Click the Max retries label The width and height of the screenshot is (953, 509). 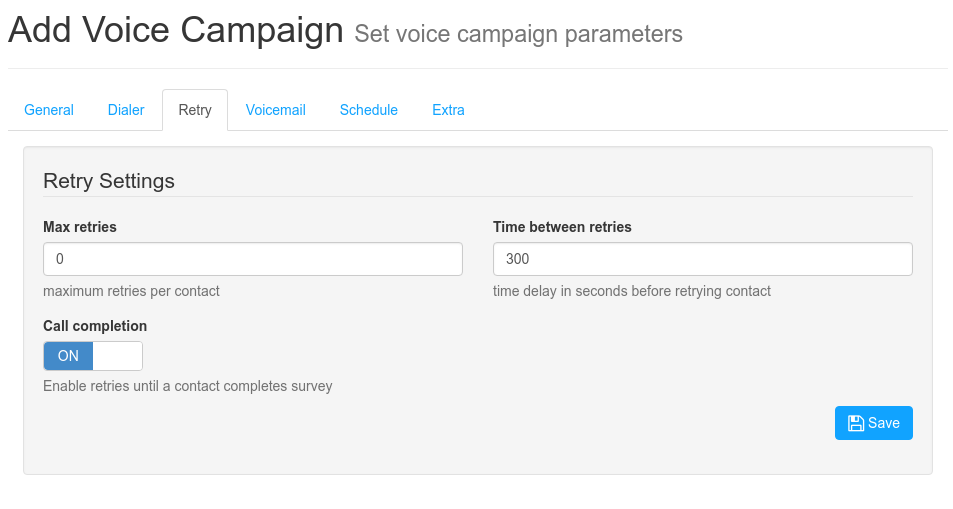tap(80, 227)
